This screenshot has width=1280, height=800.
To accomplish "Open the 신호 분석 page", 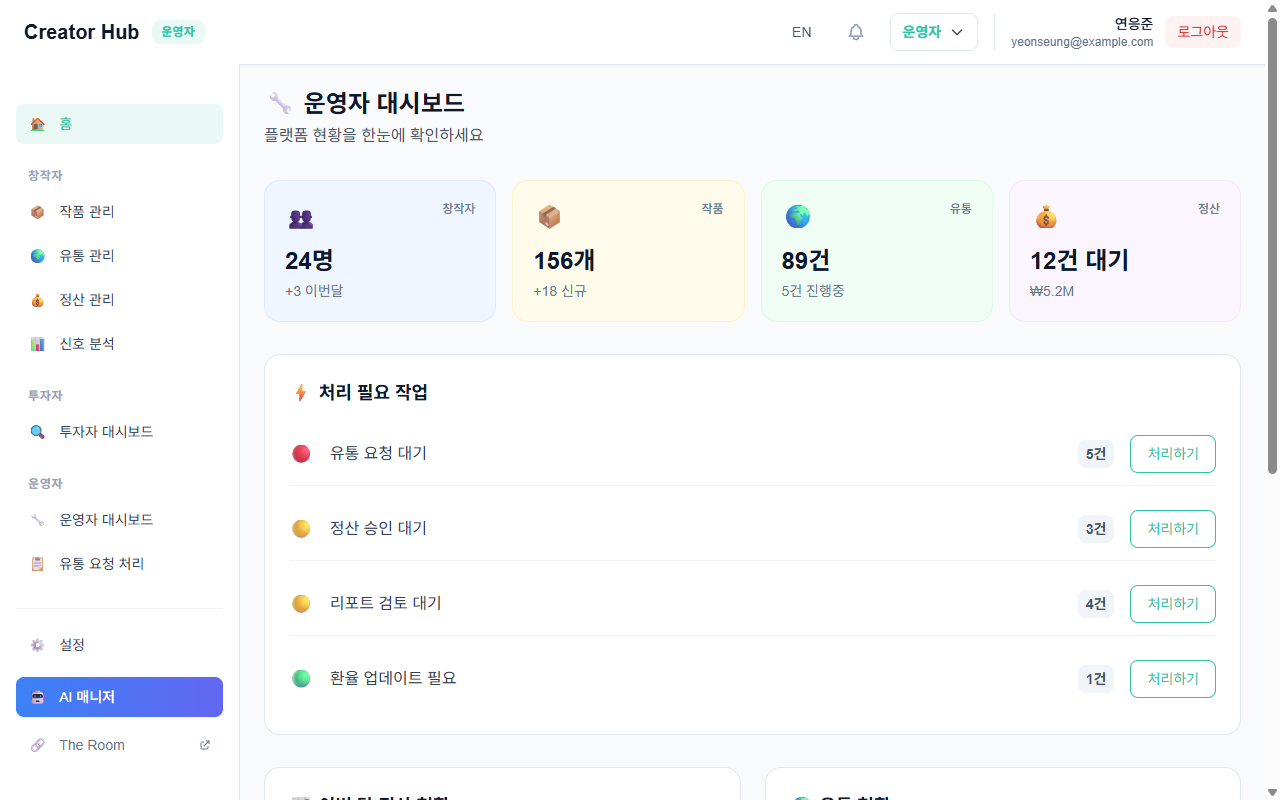I will point(85,343).
